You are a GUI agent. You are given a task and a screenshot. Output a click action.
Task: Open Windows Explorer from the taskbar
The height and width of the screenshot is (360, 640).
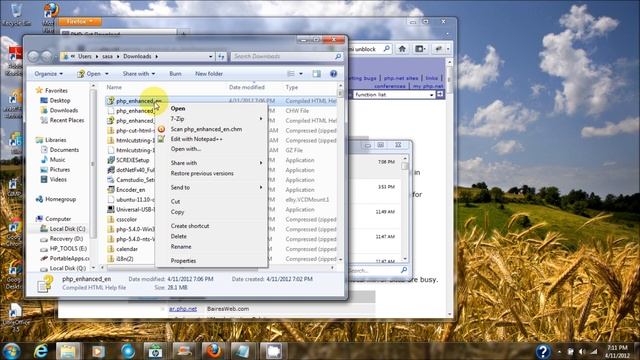pos(68,351)
